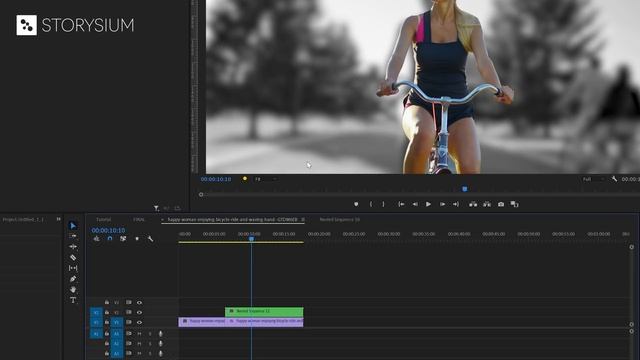Click yellow marker dot beside program timecode
Screen dimensions: 640x360
tap(244, 179)
